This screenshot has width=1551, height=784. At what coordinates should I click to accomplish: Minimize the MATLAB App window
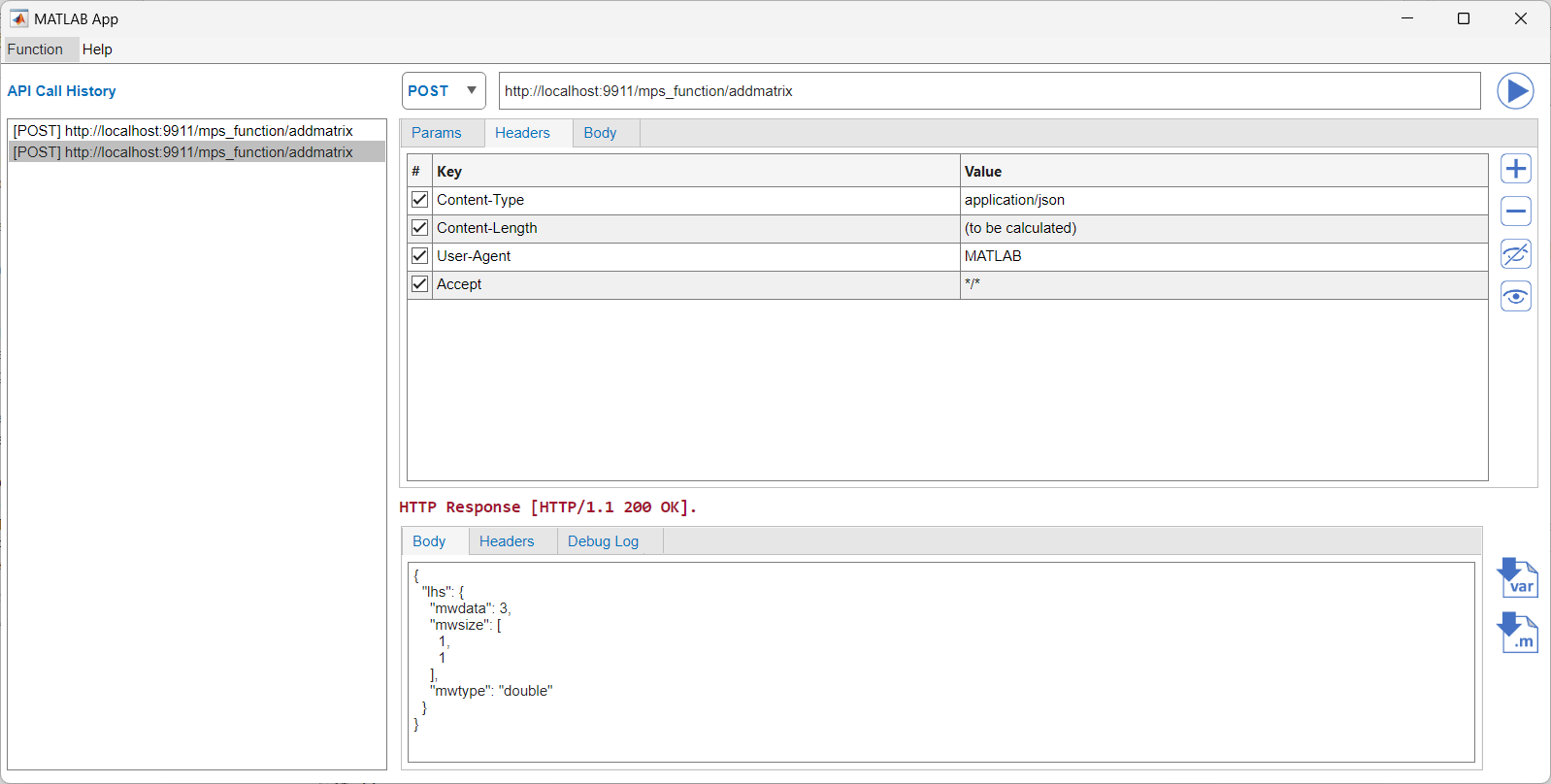[1407, 18]
